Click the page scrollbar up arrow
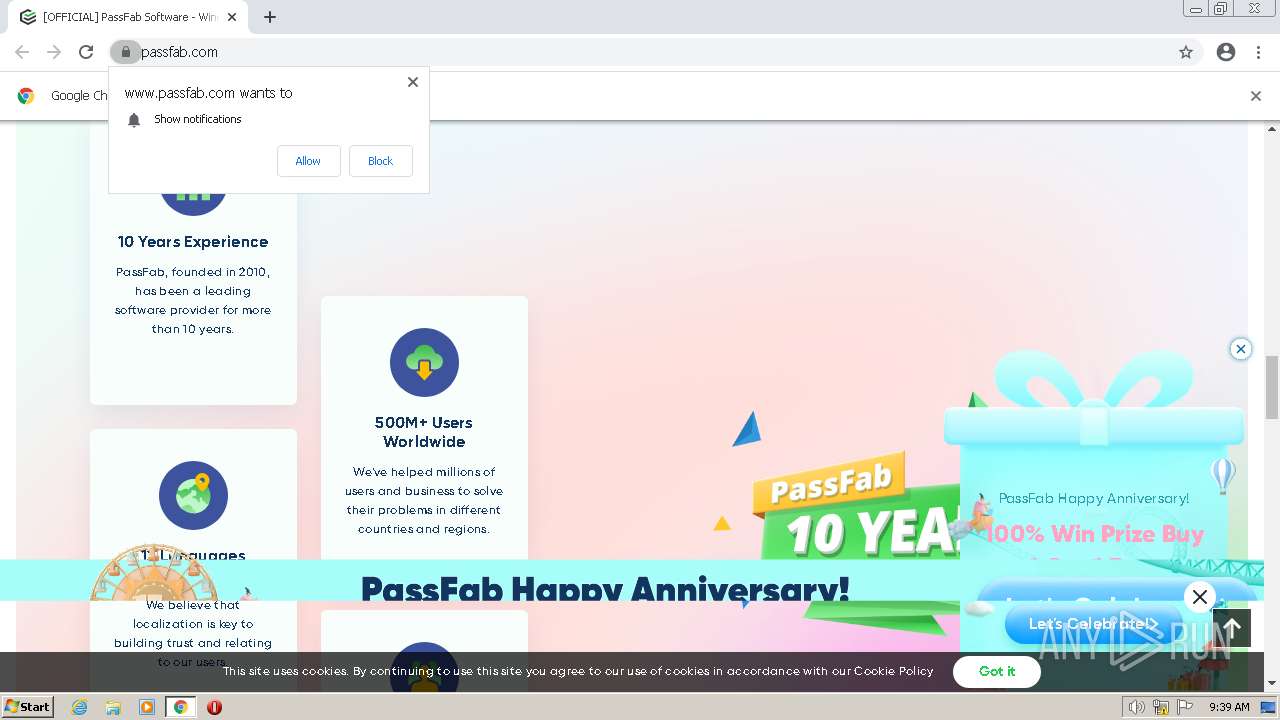Screen dimensions: 1280x720 pyautogui.click(x=1272, y=129)
